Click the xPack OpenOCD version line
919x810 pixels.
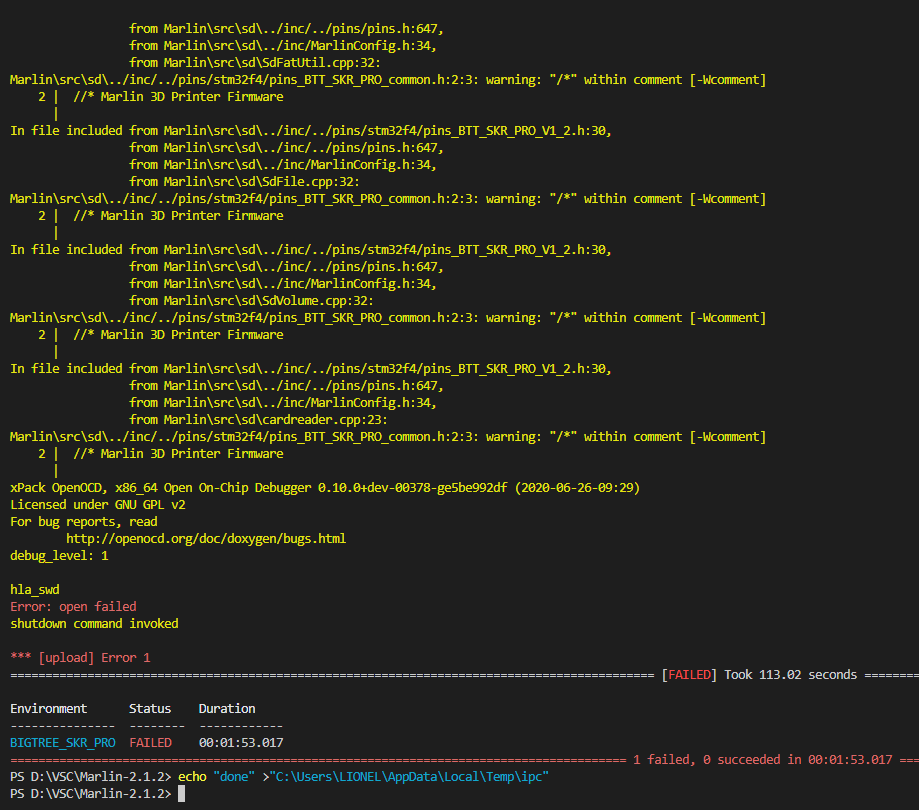pos(325,488)
